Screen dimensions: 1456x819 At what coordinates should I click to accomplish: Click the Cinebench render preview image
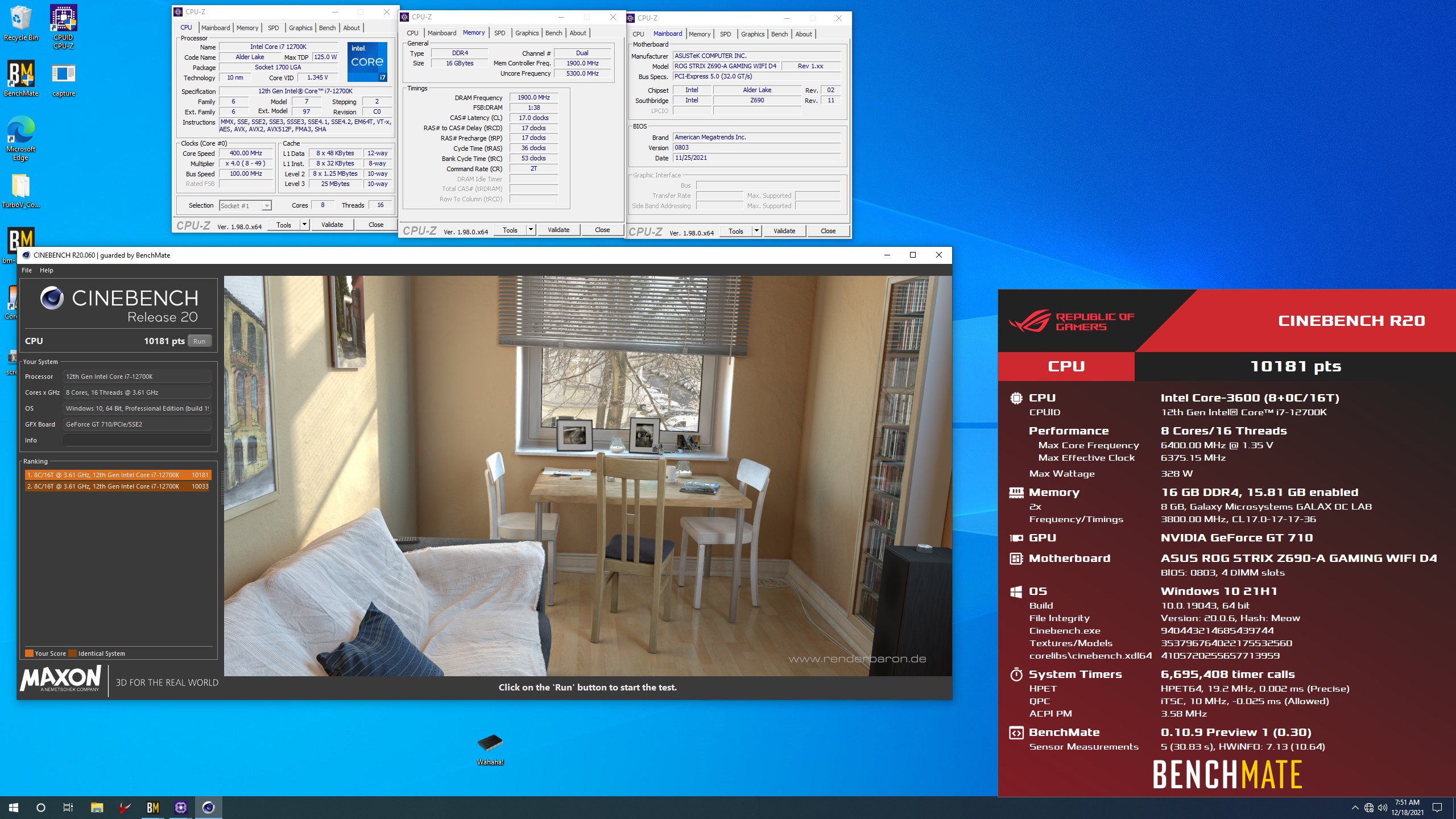tap(588, 476)
